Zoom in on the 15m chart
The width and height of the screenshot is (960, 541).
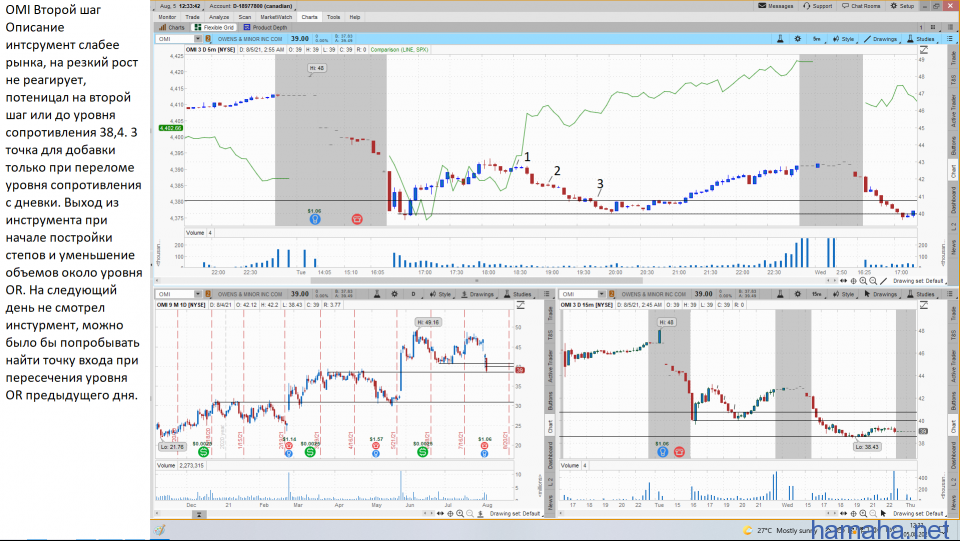coord(863,513)
